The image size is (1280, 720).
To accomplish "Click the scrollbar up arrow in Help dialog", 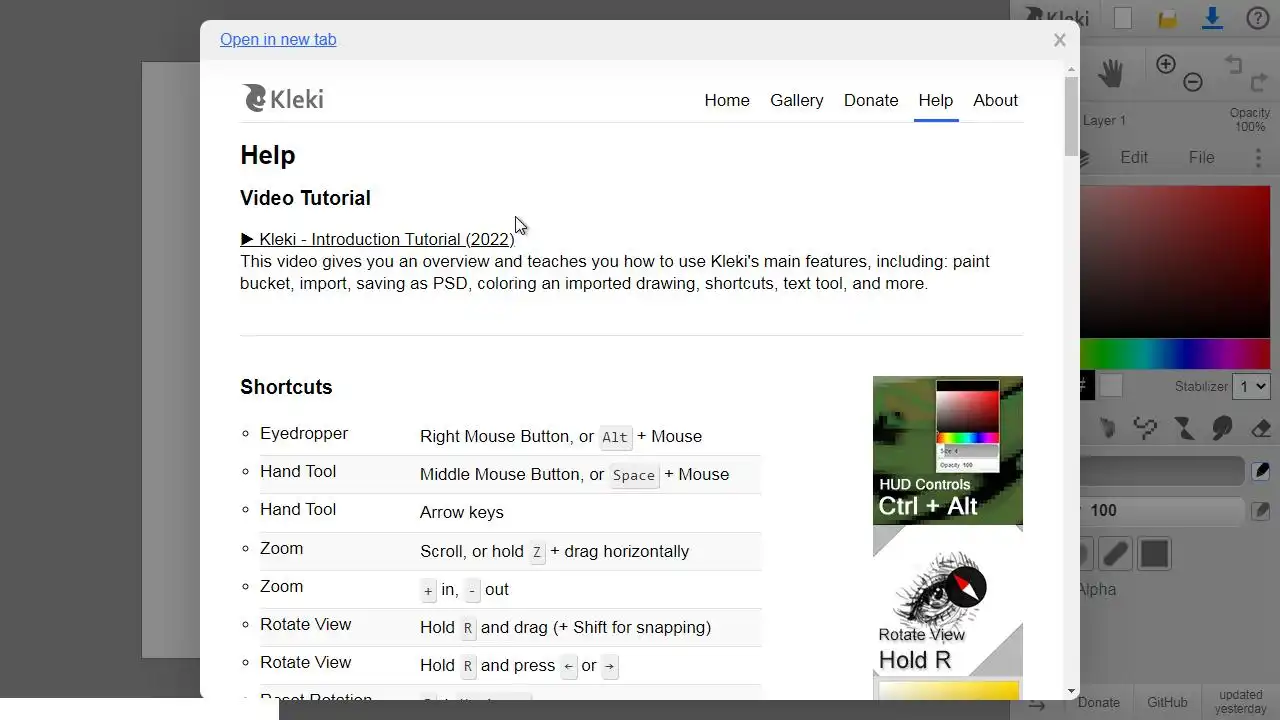I will 1071,69.
